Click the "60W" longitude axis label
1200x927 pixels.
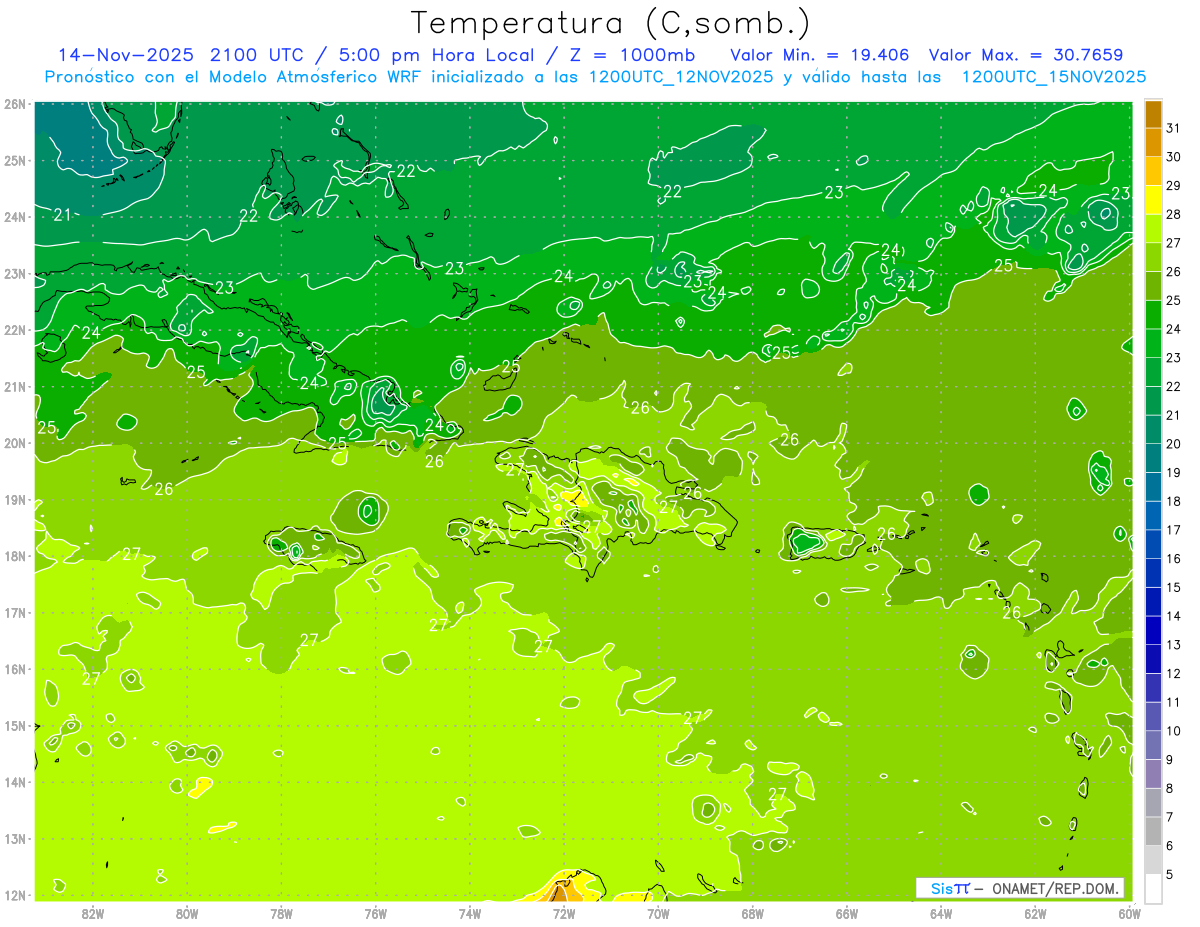1130,913
